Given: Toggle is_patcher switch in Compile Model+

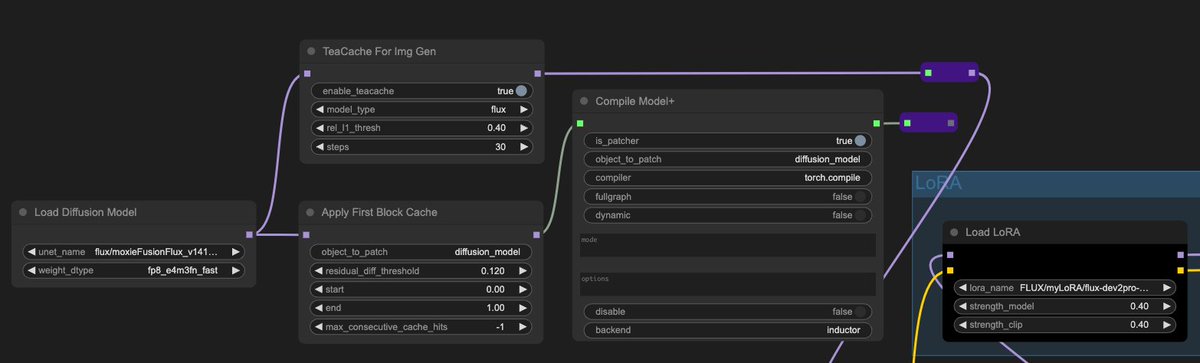Looking at the screenshot, I should click(x=860, y=141).
